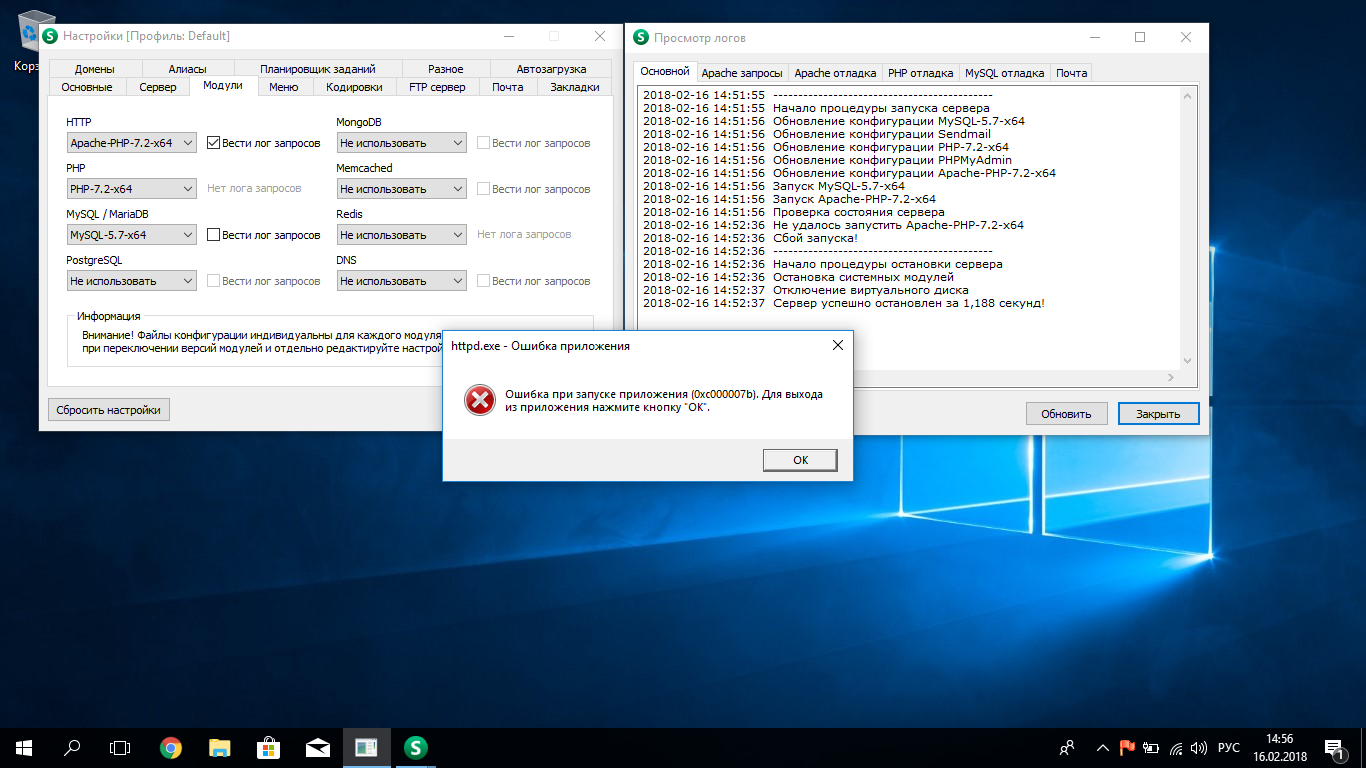Open the Action Center notifications icon

[x=1333, y=747]
